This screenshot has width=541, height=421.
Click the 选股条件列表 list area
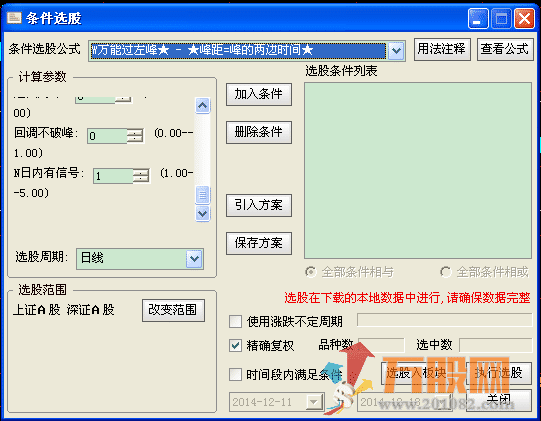point(418,170)
